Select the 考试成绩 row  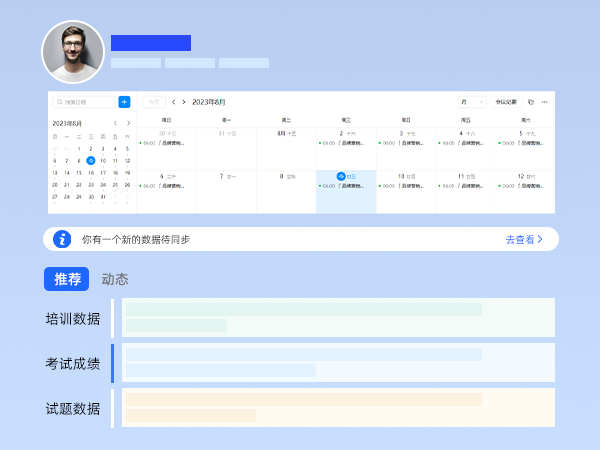pos(73,364)
